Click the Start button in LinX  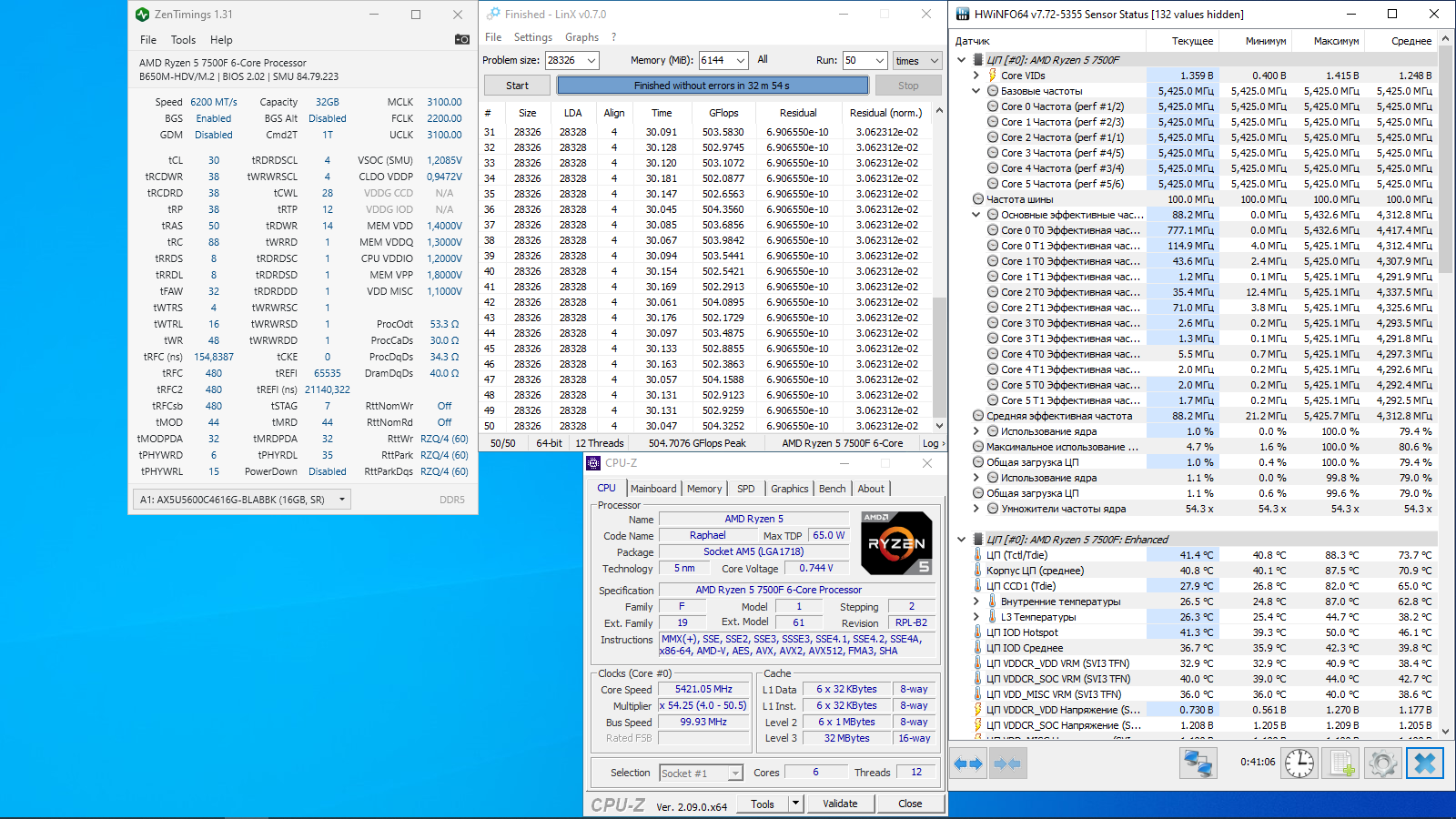[517, 86]
